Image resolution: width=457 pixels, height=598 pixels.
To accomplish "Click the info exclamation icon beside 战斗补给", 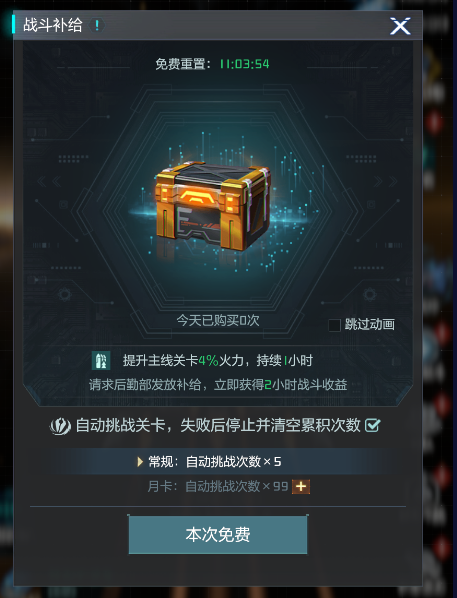I will click(97, 26).
